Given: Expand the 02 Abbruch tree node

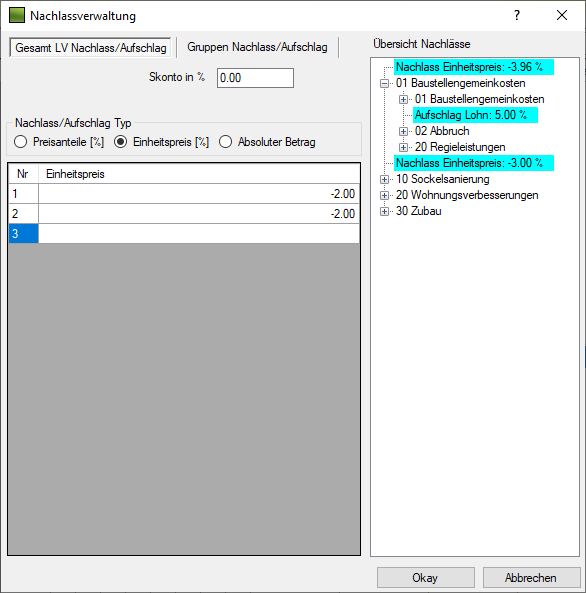Looking at the screenshot, I should tap(403, 131).
